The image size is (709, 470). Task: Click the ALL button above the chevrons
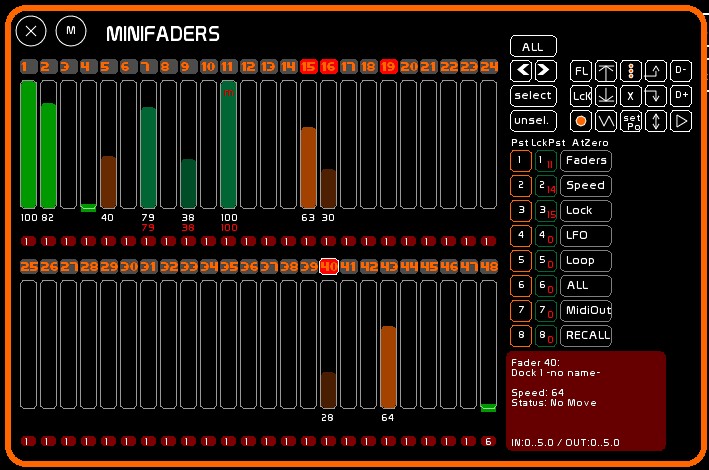534,47
